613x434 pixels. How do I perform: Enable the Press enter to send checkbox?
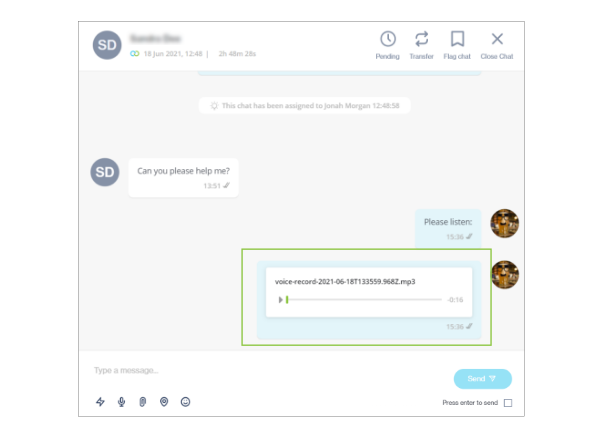(508, 403)
